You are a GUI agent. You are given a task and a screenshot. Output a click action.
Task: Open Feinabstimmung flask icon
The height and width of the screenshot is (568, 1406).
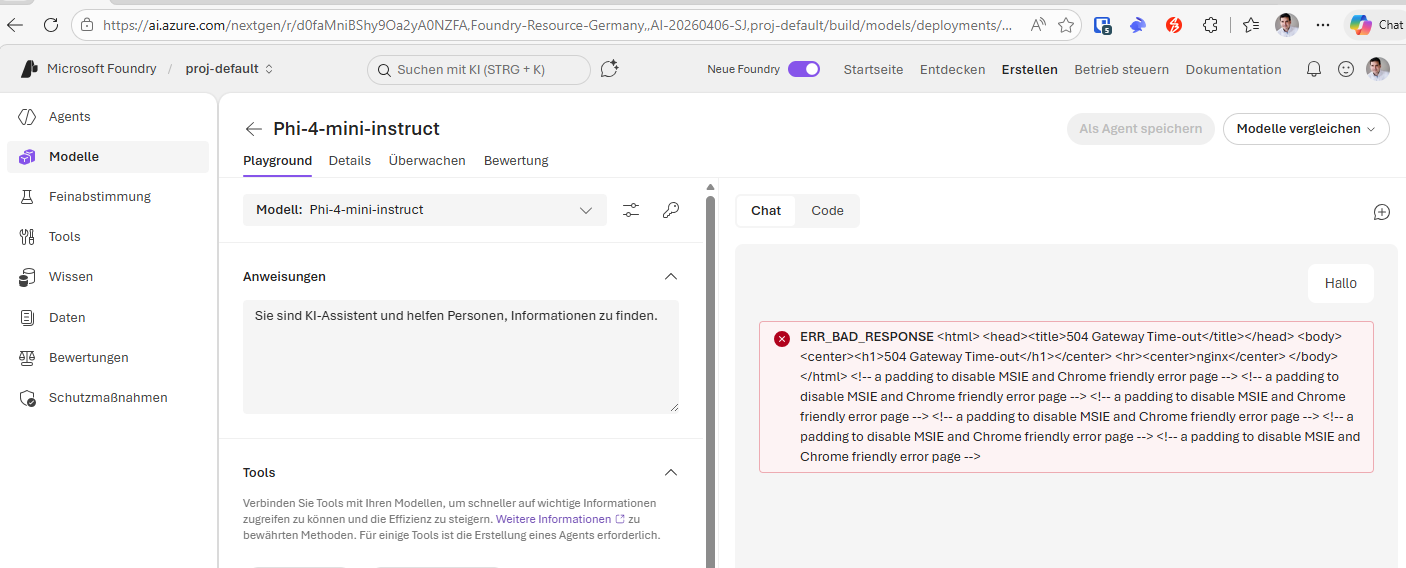27,197
